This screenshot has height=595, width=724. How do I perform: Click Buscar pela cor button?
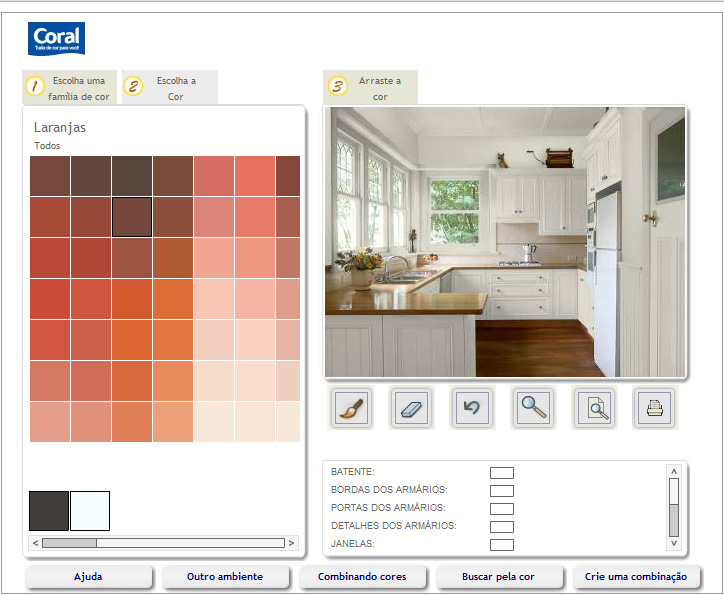tap(499, 577)
